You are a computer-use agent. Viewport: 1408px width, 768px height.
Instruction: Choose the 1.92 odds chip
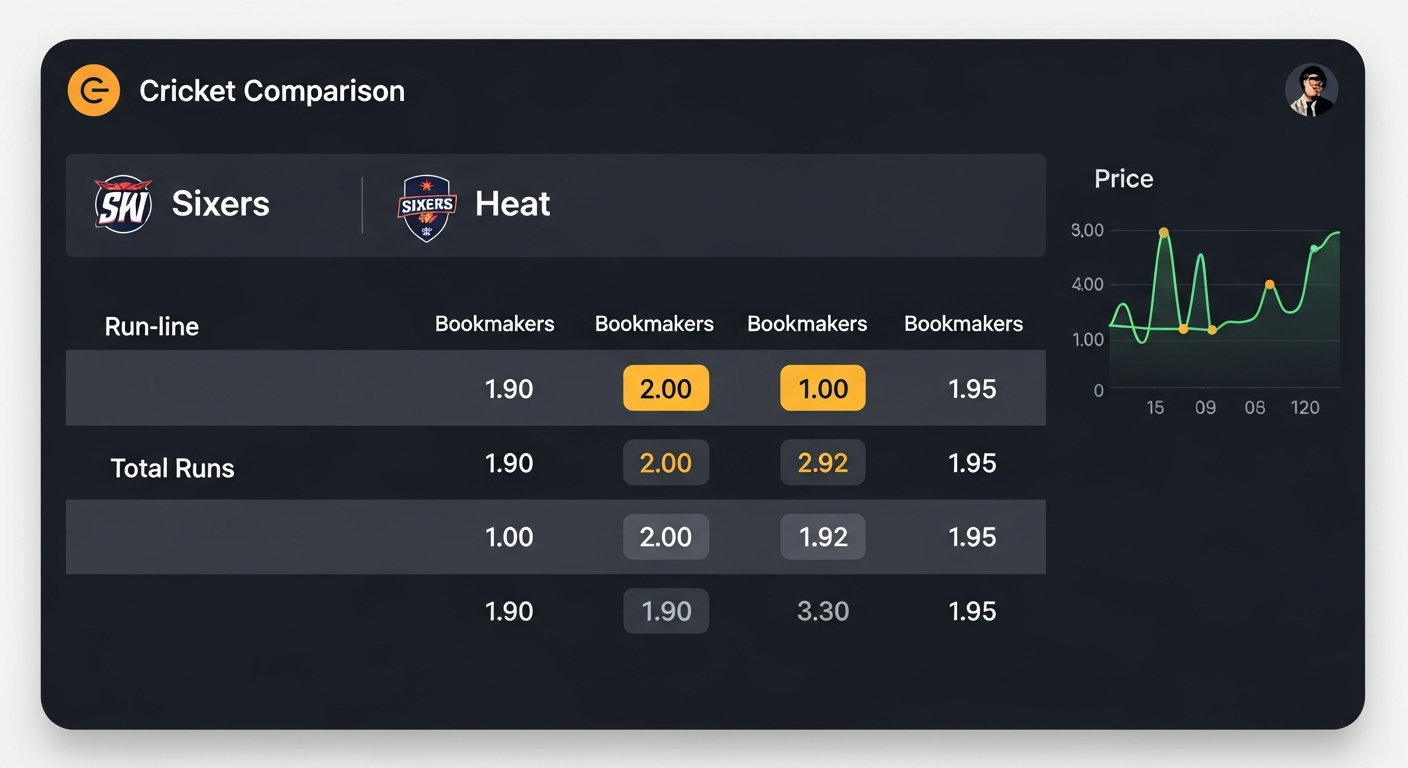tap(822, 537)
